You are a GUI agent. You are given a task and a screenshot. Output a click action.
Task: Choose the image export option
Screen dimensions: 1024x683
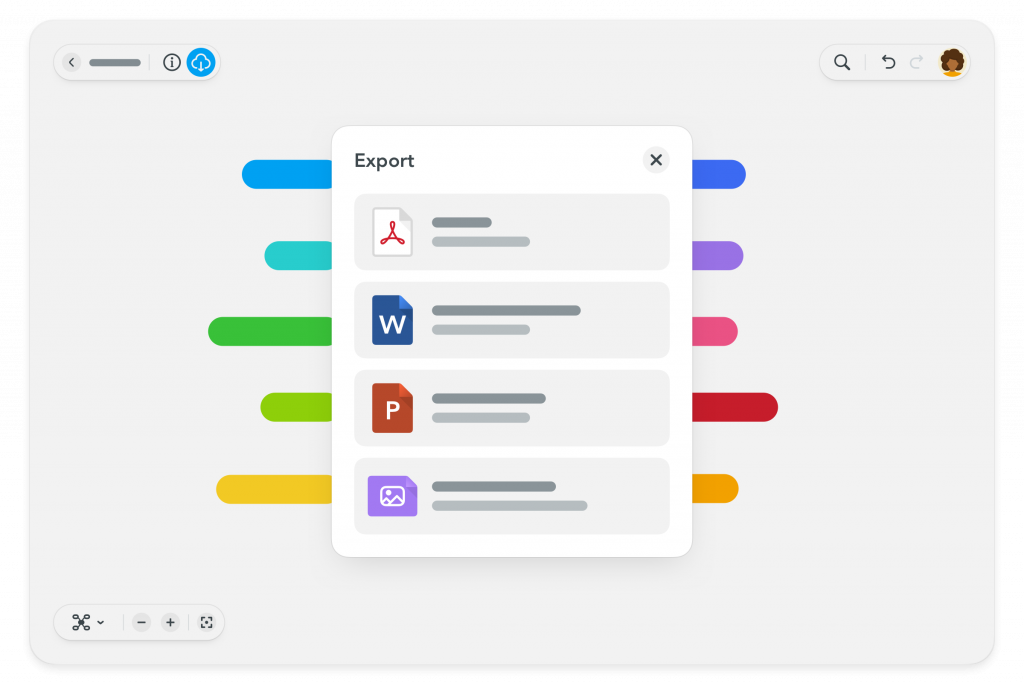[512, 496]
